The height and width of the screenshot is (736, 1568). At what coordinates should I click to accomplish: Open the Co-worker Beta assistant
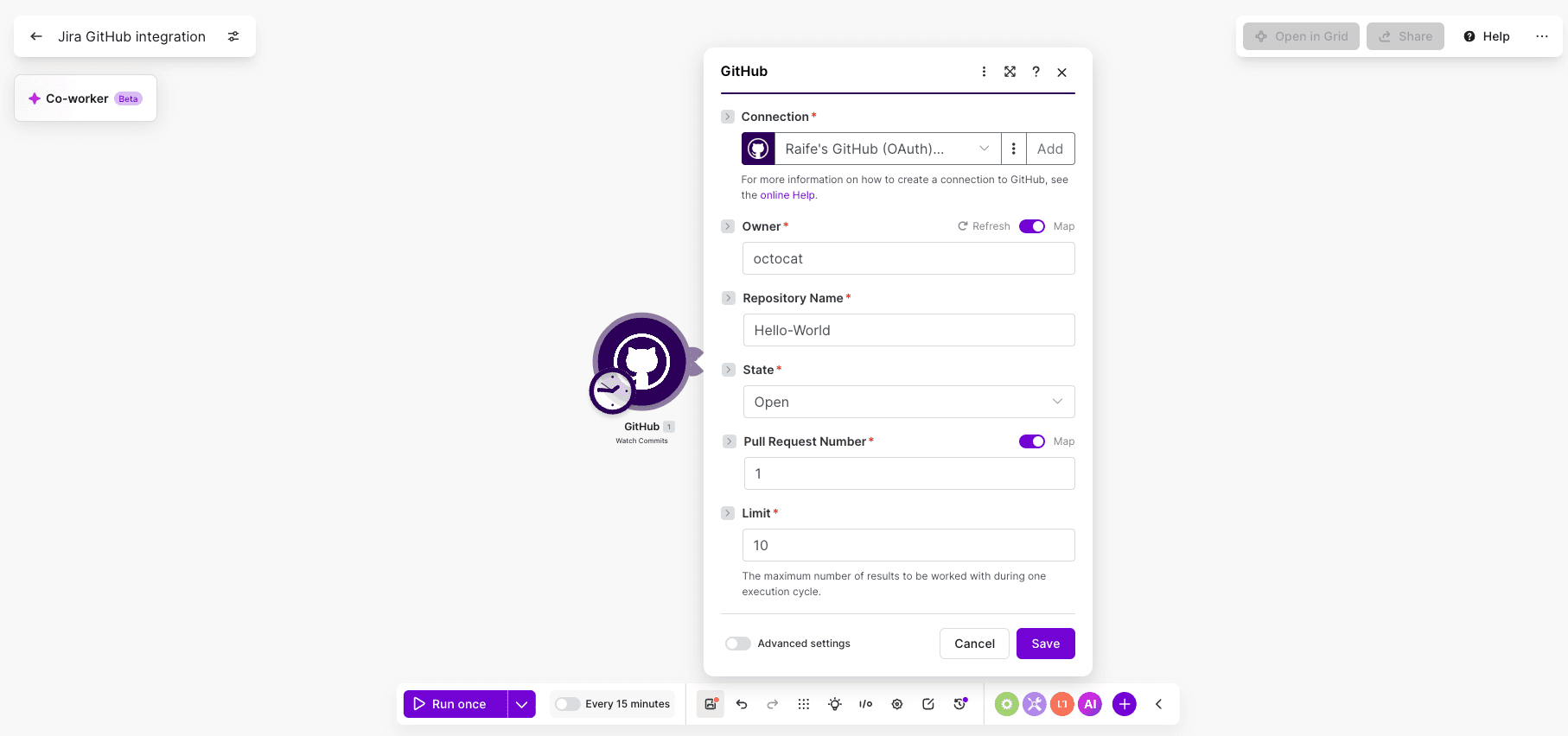pyautogui.click(x=86, y=98)
